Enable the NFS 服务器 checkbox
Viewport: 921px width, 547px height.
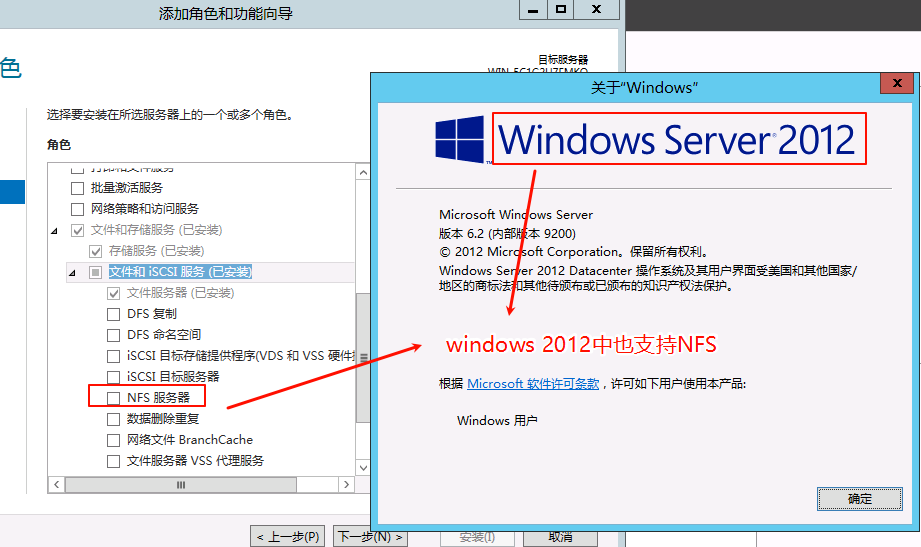(113, 398)
